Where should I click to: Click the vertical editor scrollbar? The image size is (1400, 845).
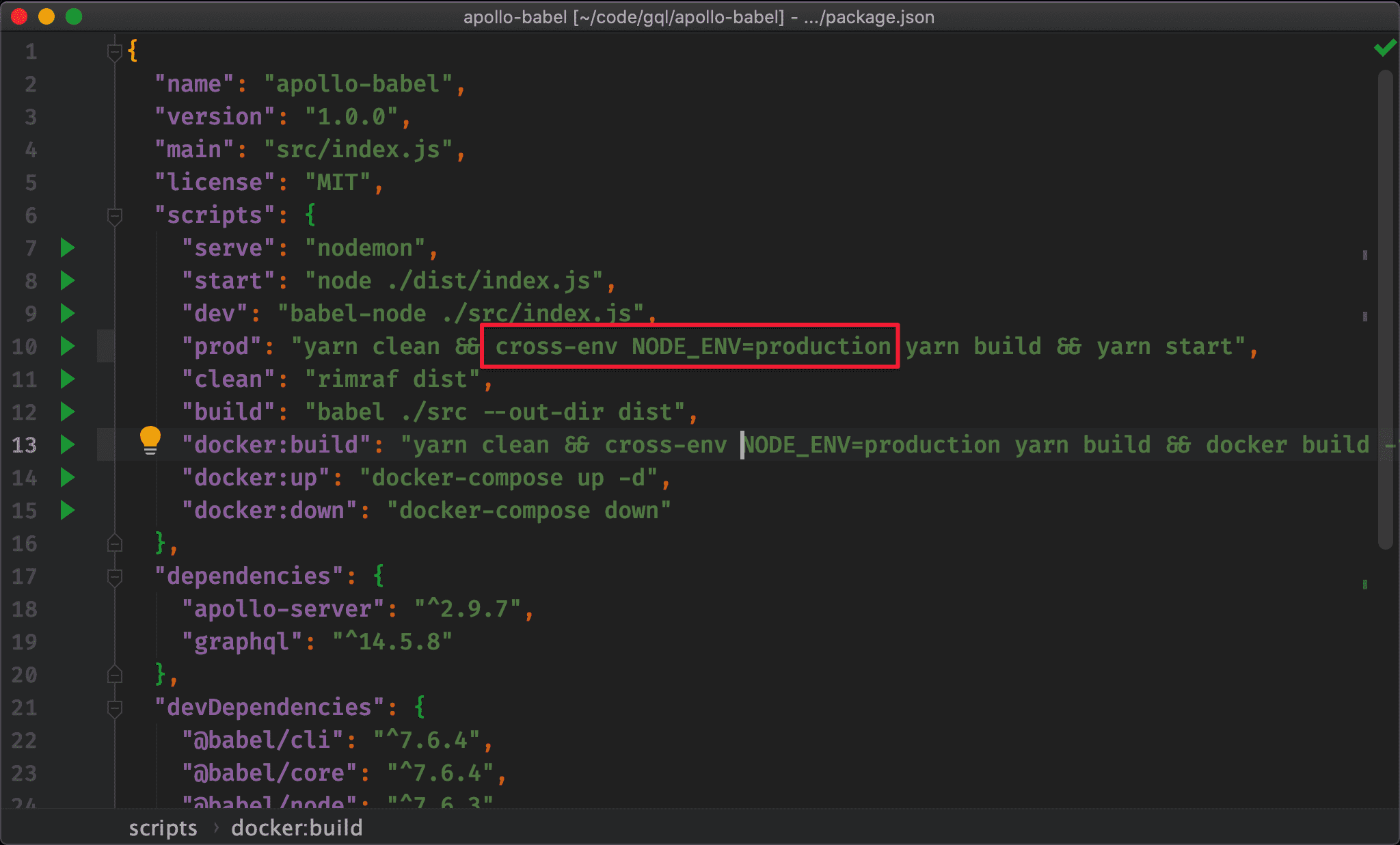[x=1385, y=309]
